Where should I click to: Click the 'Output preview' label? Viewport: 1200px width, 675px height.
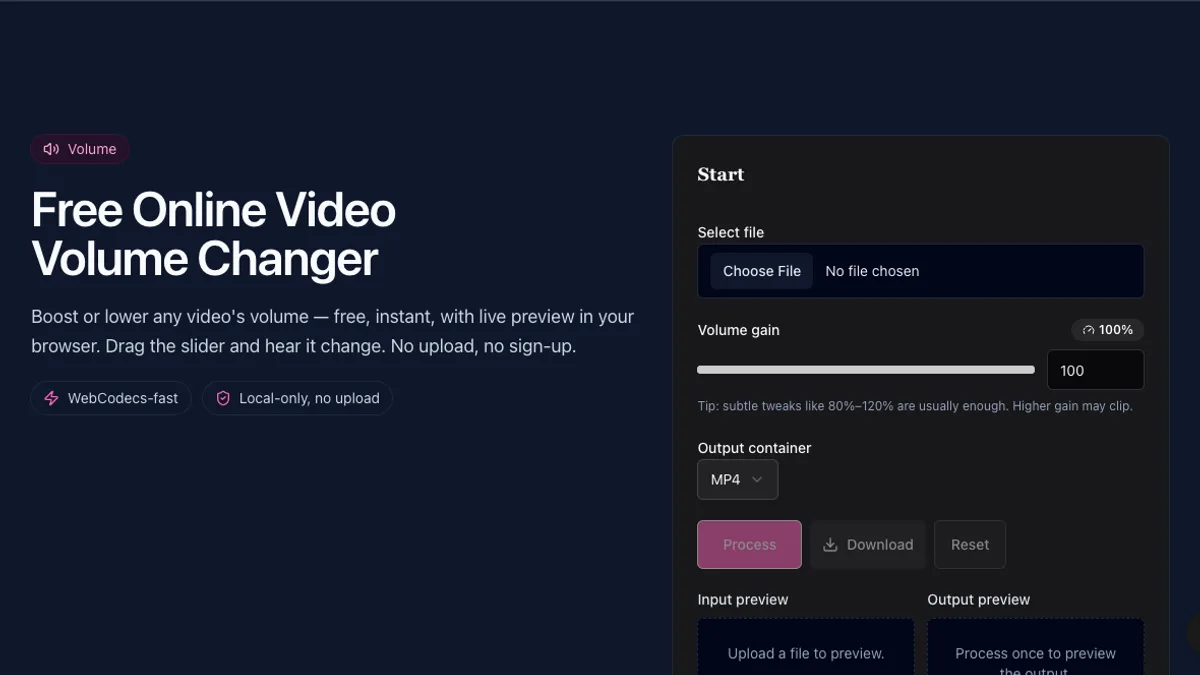(979, 600)
